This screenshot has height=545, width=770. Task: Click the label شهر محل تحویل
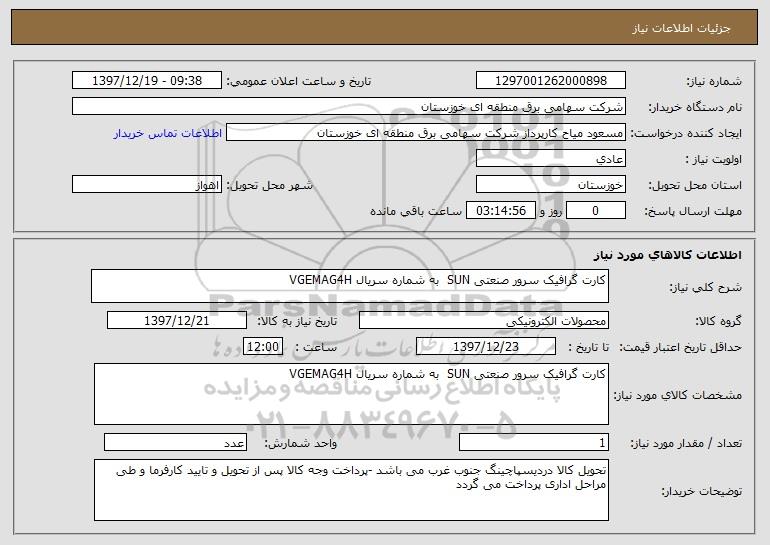[269, 185]
